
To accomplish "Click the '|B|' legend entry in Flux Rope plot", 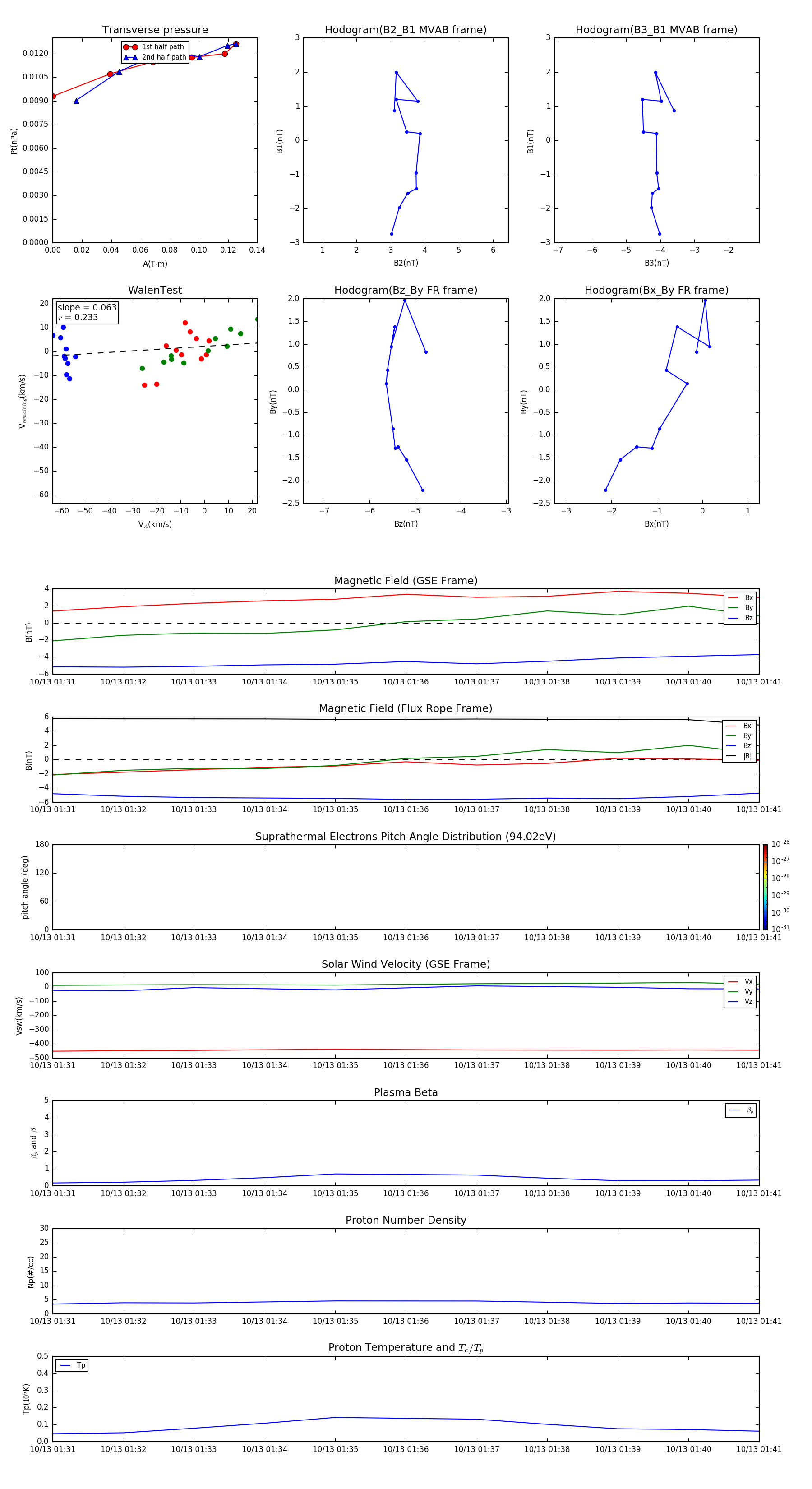I will click(740, 756).
